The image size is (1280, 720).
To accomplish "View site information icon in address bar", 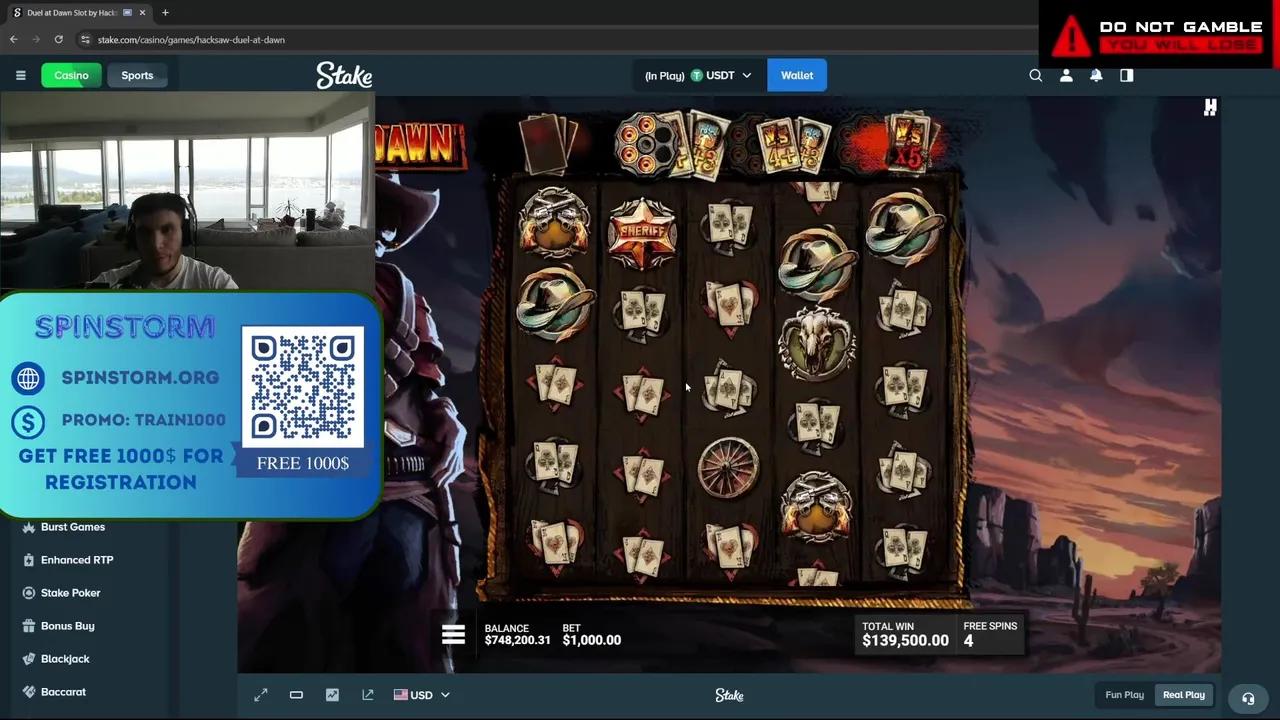I will [x=85, y=39].
